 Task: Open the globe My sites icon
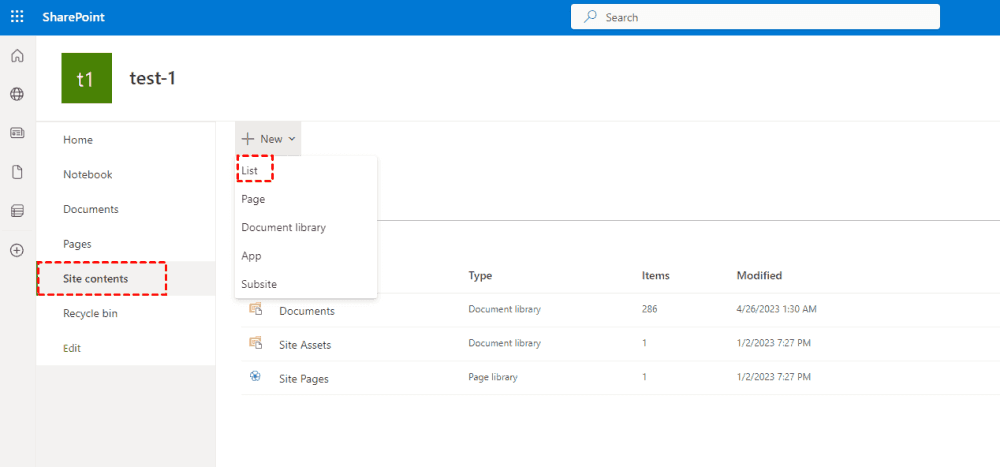17,94
